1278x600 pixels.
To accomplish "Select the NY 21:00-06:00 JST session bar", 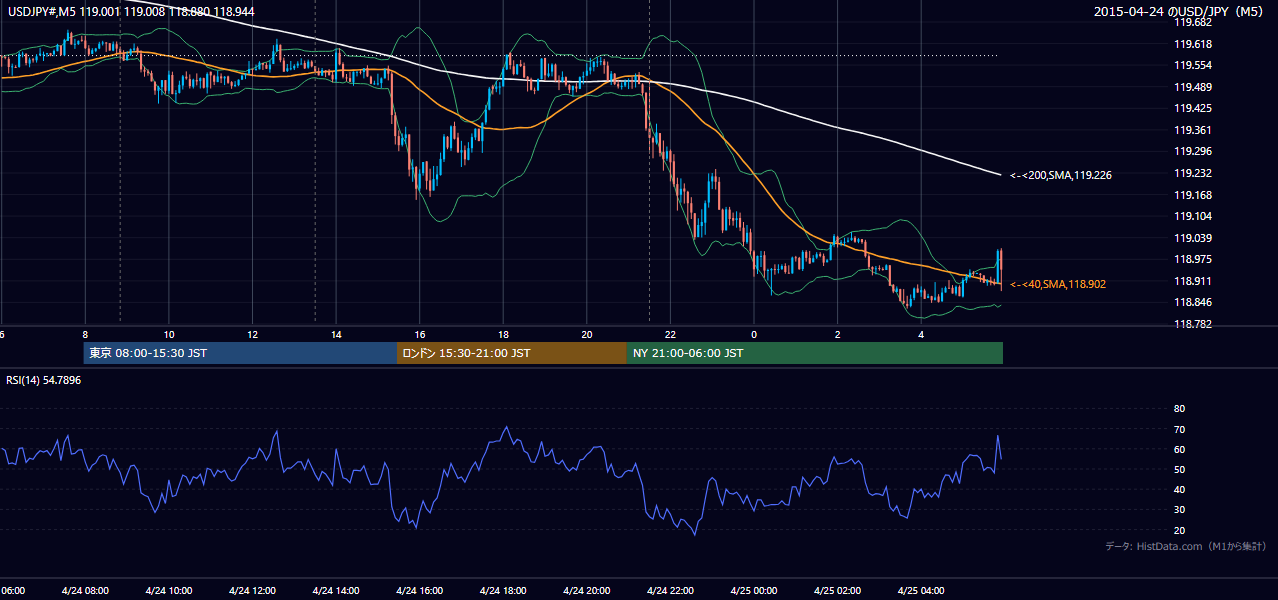I will pos(815,353).
